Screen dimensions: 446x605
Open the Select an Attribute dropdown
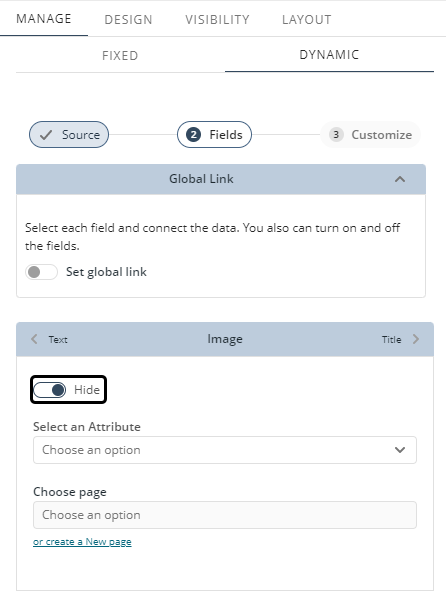pos(225,450)
